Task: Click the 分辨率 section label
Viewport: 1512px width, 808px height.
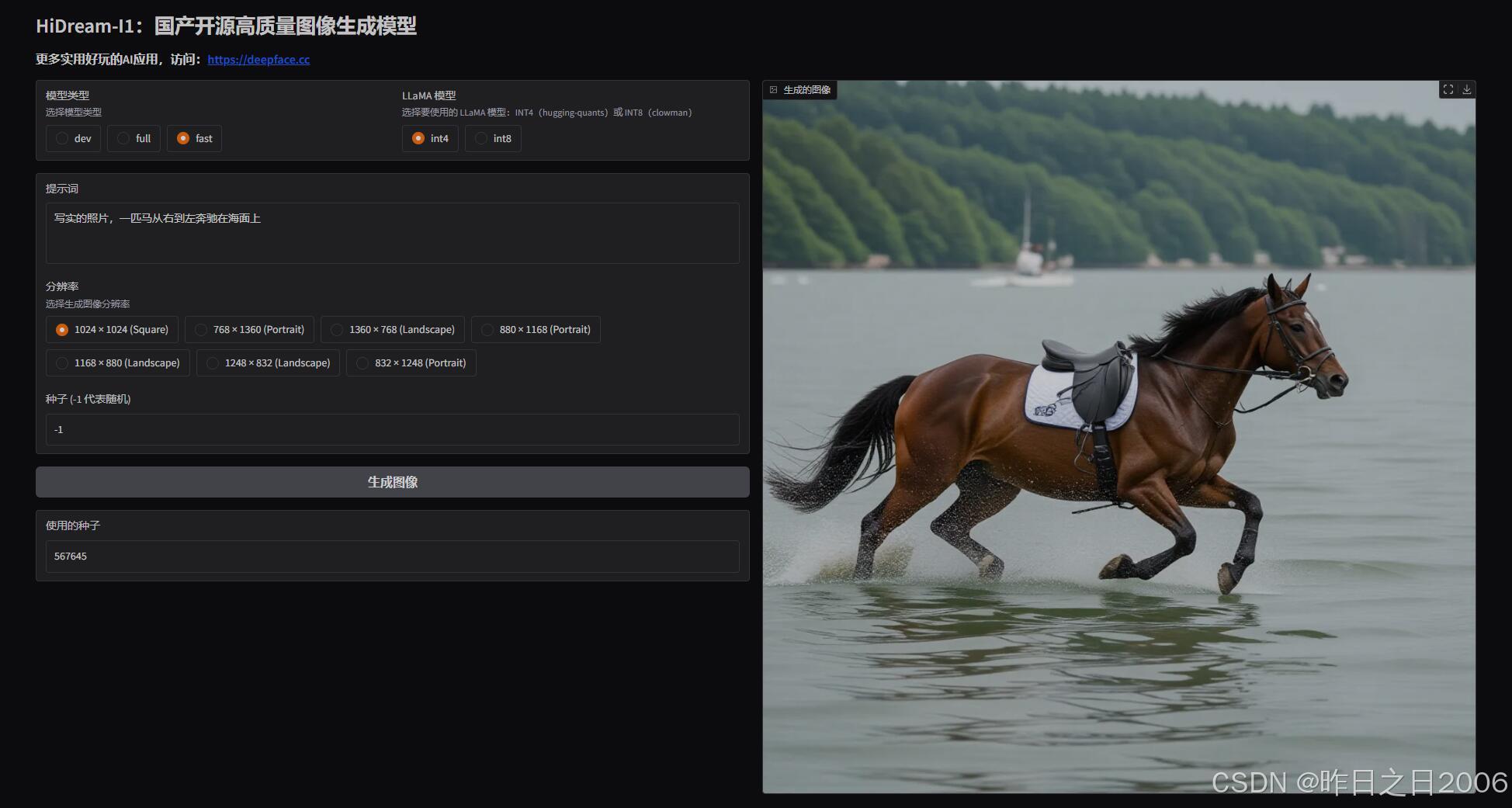Action: click(x=62, y=286)
